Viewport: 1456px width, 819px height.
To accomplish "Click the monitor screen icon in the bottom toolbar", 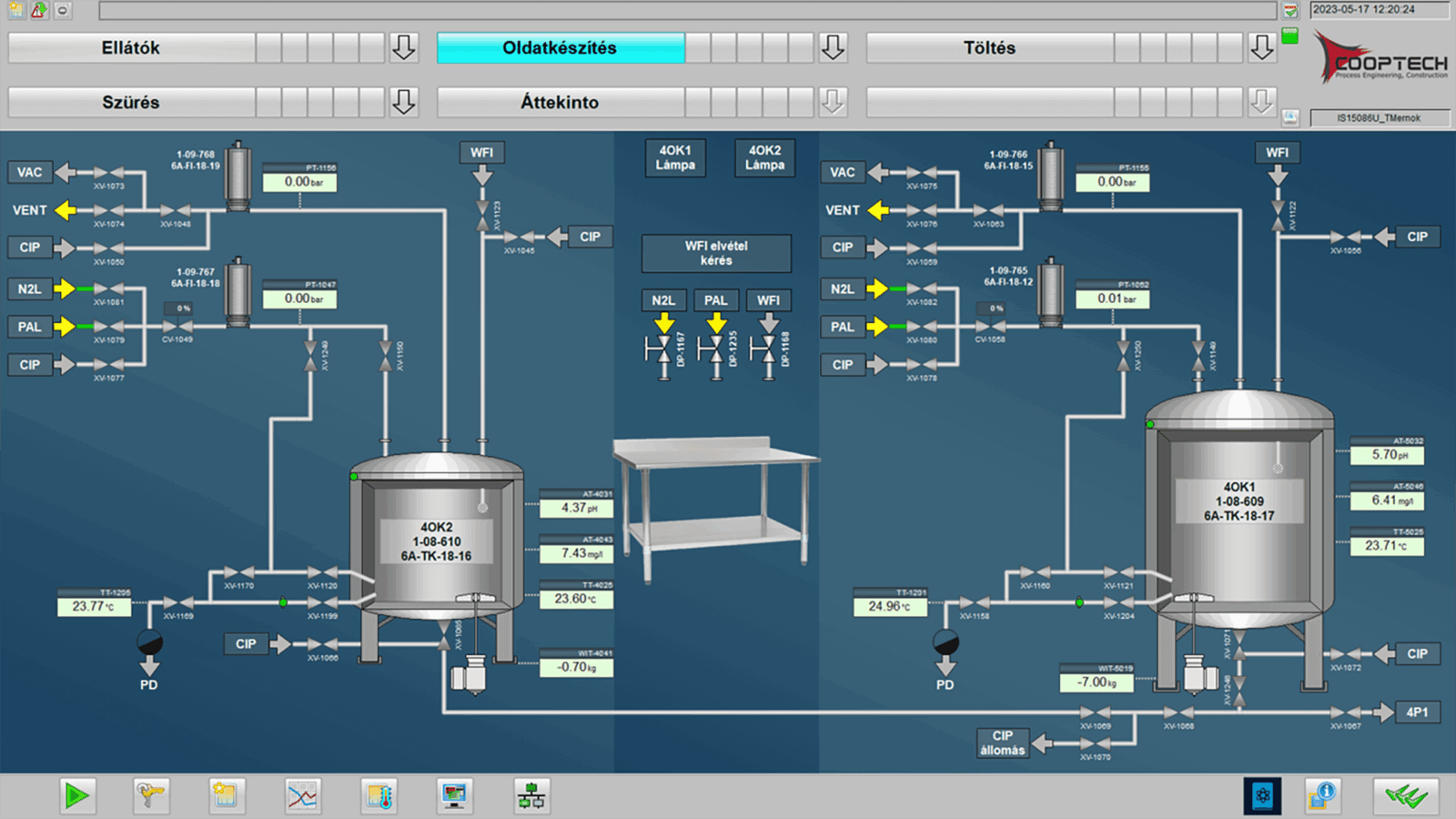I will tap(454, 797).
